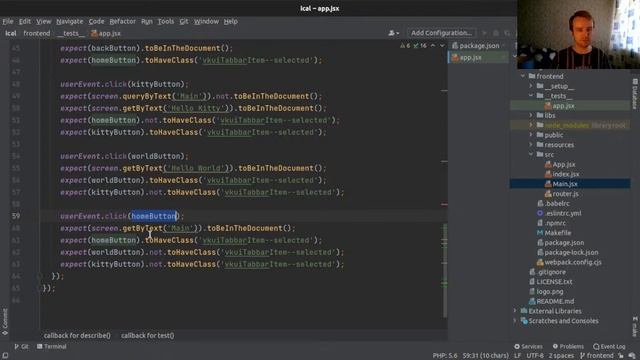The image size is (640, 360).
Task: Select .babelrc file icon
Action: pyautogui.click(x=540, y=203)
